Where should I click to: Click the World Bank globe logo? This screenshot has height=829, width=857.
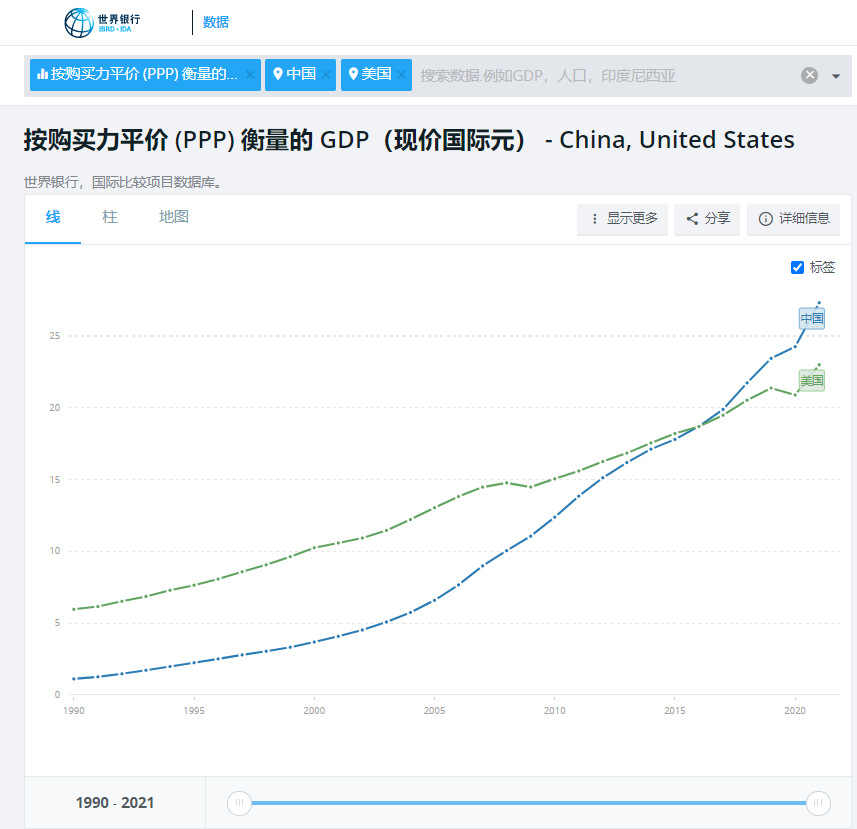[79, 22]
